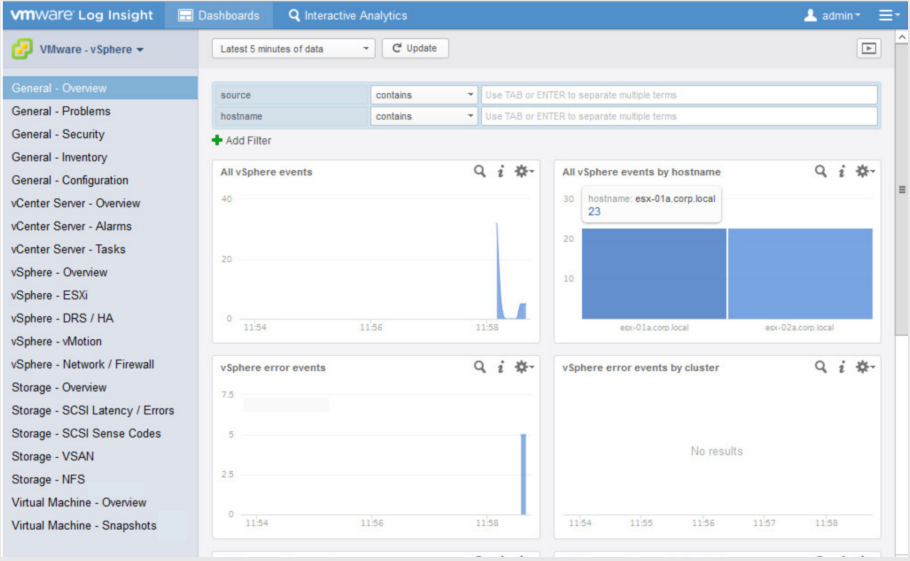Start dashboard presentation mode icon
The image size is (910, 561).
869,48
